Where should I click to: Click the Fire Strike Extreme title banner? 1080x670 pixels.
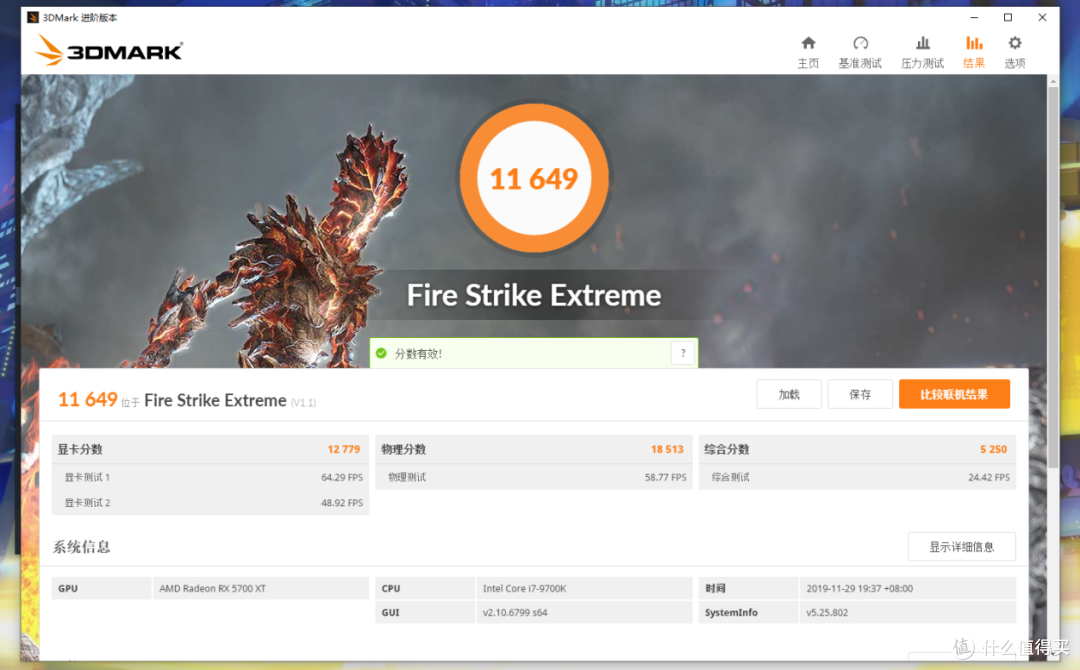click(534, 295)
